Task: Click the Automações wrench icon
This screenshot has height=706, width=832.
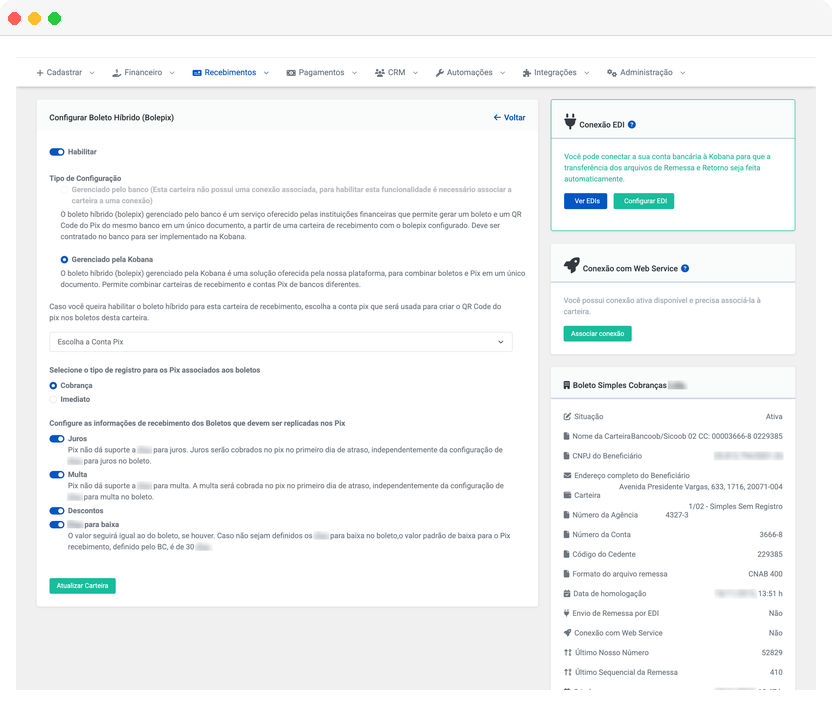Action: point(440,72)
